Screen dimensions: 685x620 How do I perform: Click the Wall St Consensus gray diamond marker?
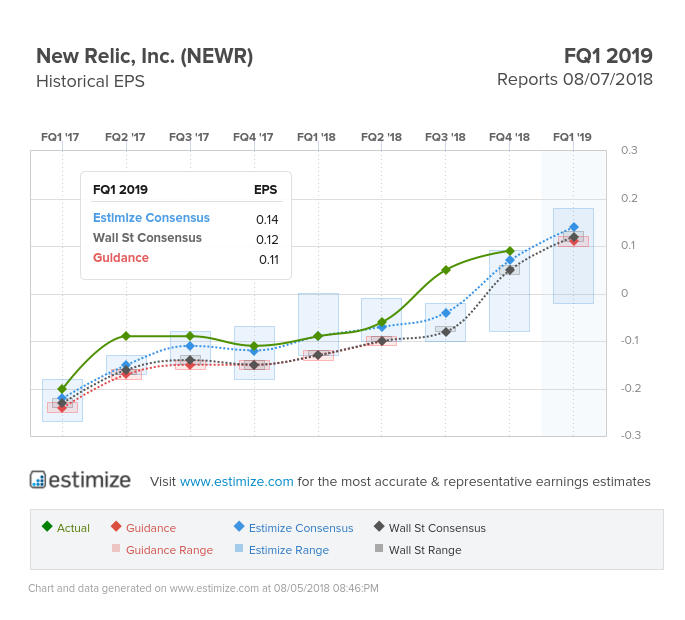(x=379, y=526)
